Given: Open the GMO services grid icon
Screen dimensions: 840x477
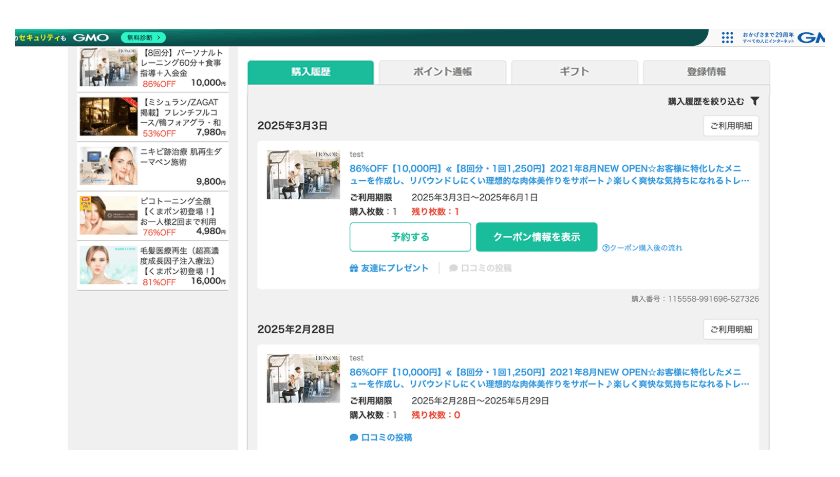Looking at the screenshot, I should click(727, 38).
